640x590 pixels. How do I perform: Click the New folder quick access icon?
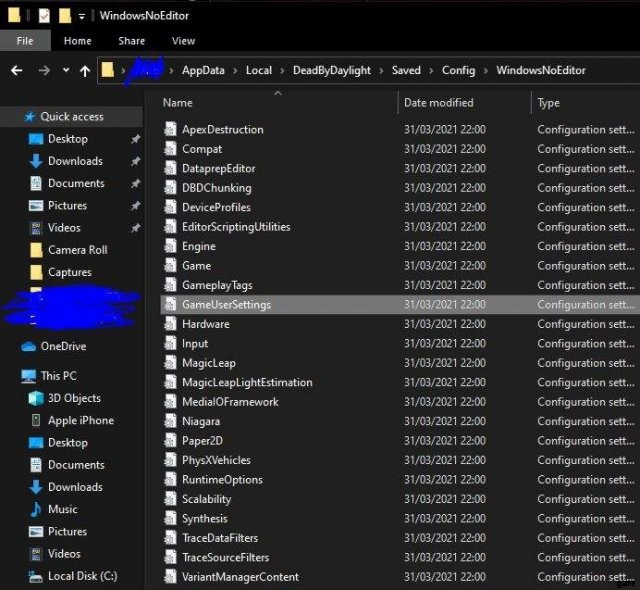65,16
